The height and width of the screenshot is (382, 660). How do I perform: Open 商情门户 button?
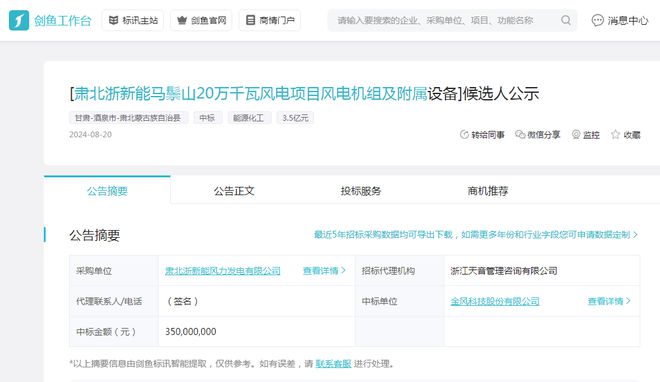click(x=270, y=20)
